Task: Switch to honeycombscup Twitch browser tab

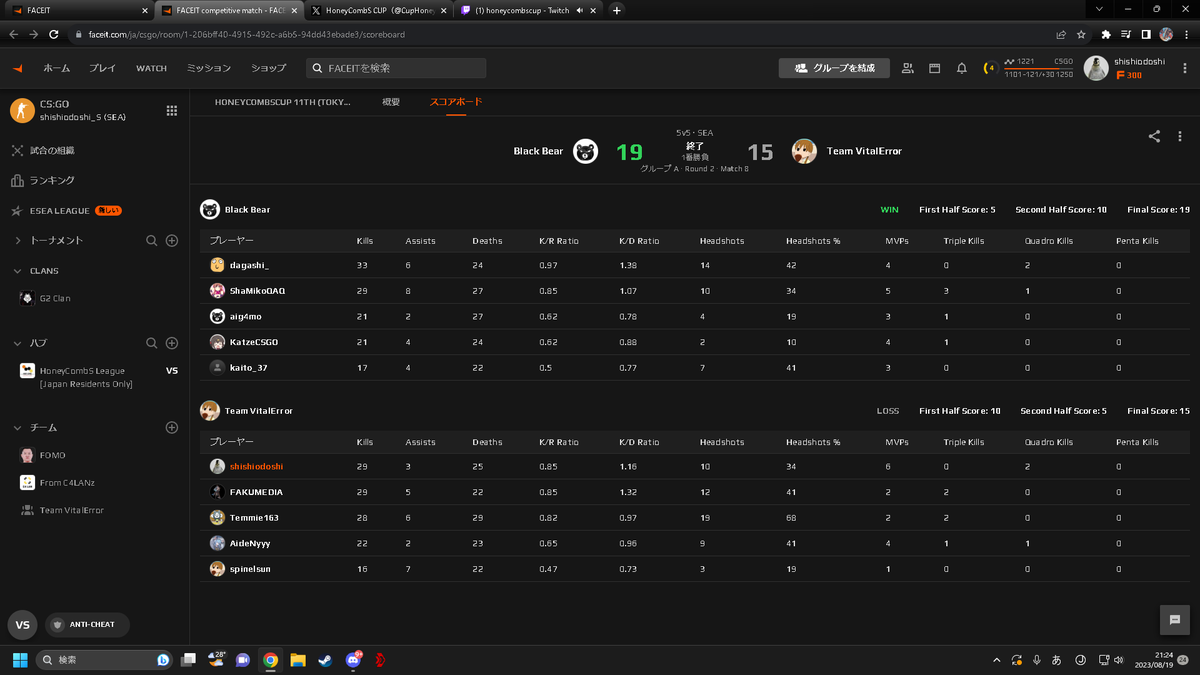Action: click(528, 10)
